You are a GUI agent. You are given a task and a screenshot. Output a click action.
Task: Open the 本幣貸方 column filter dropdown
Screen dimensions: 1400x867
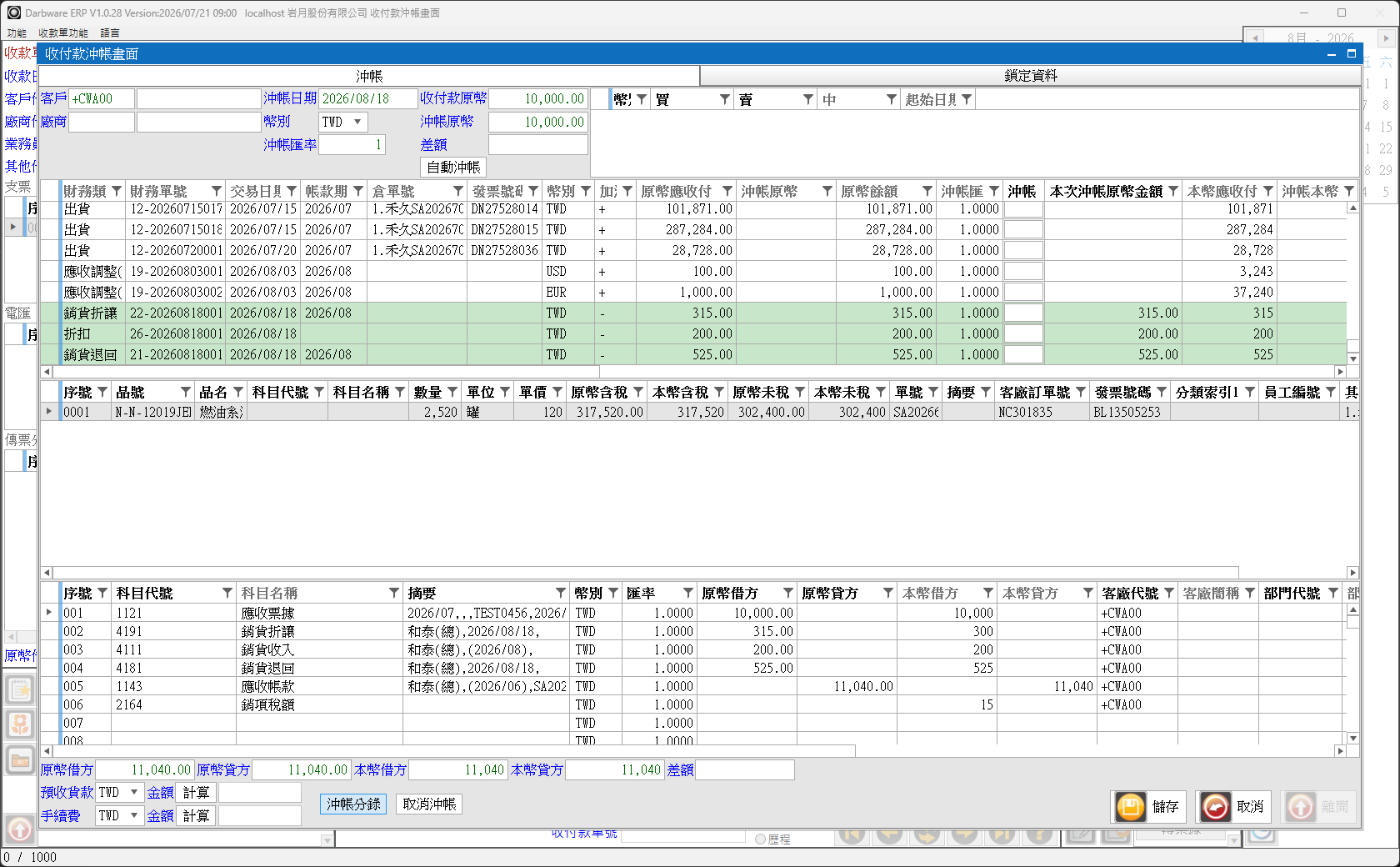pos(1088,593)
